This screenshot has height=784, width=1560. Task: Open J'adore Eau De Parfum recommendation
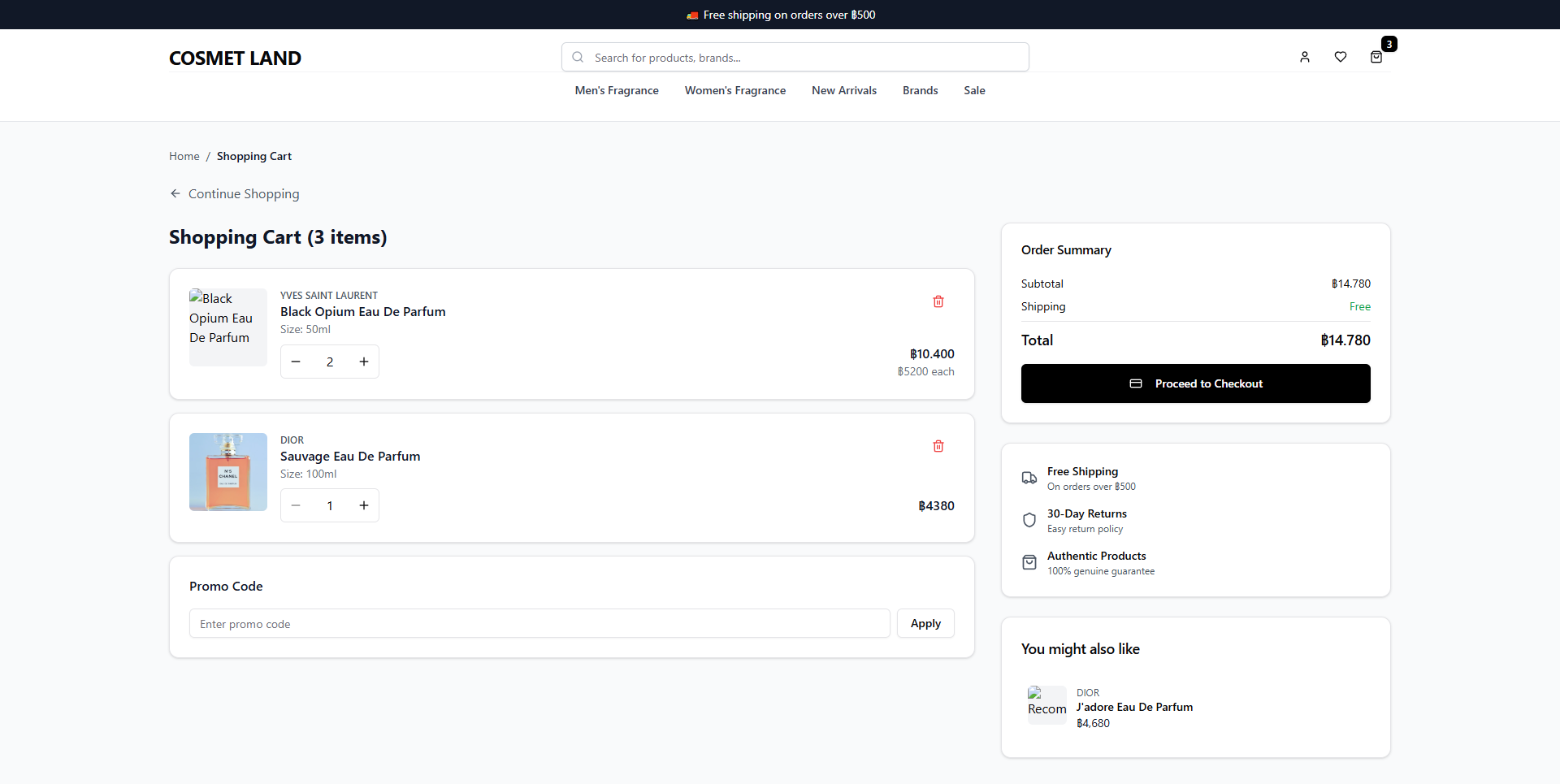(1134, 707)
